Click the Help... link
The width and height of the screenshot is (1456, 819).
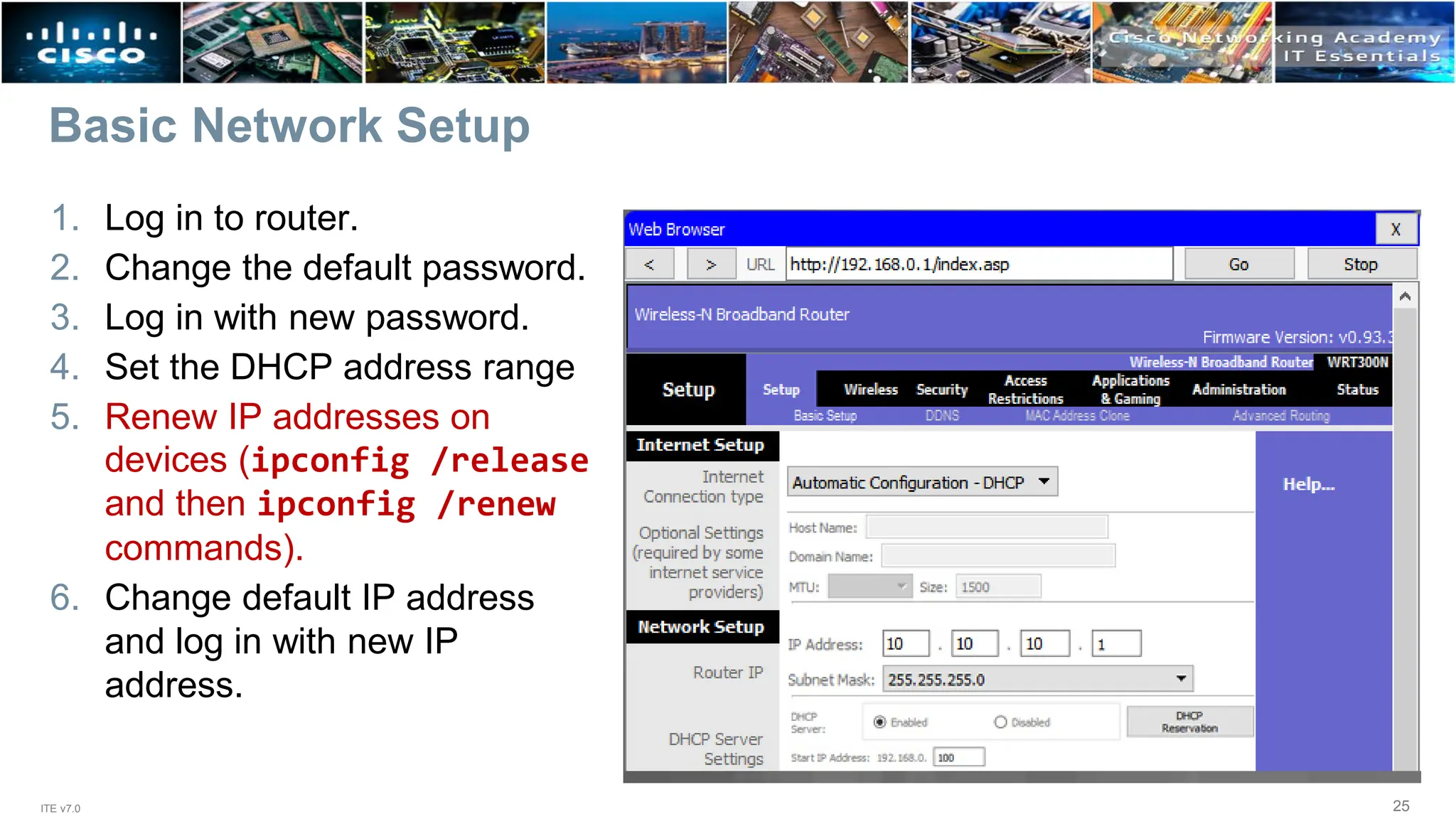pos(1308,484)
